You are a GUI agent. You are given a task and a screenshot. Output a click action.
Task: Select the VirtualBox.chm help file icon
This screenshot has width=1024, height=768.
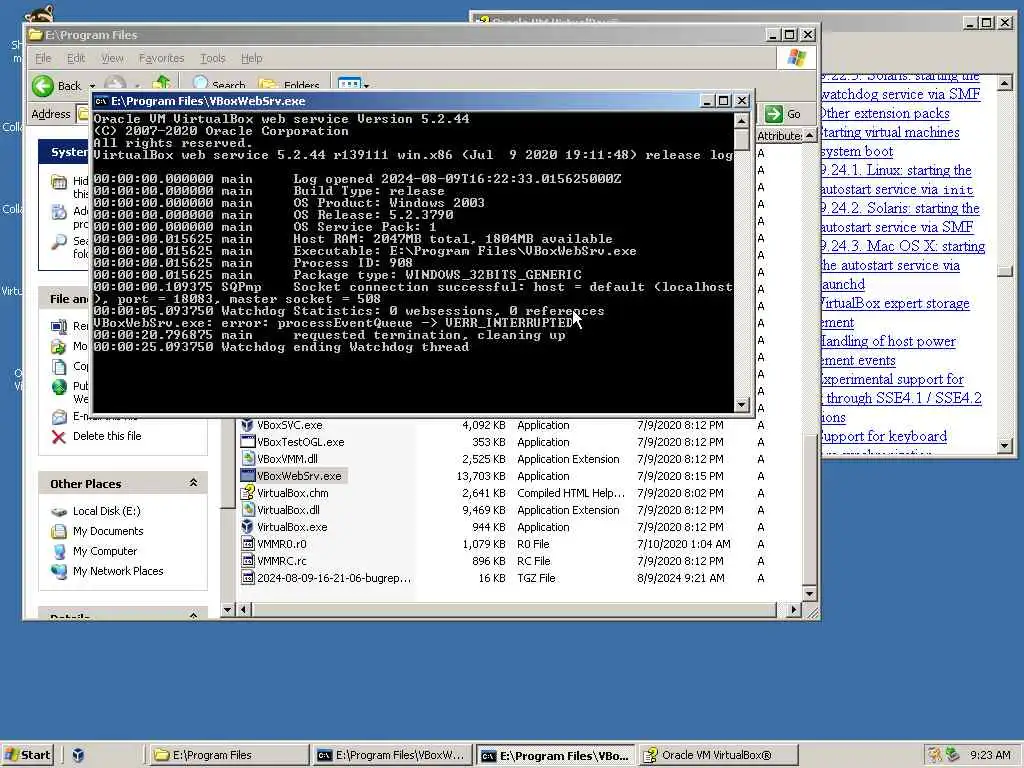pyautogui.click(x=247, y=493)
